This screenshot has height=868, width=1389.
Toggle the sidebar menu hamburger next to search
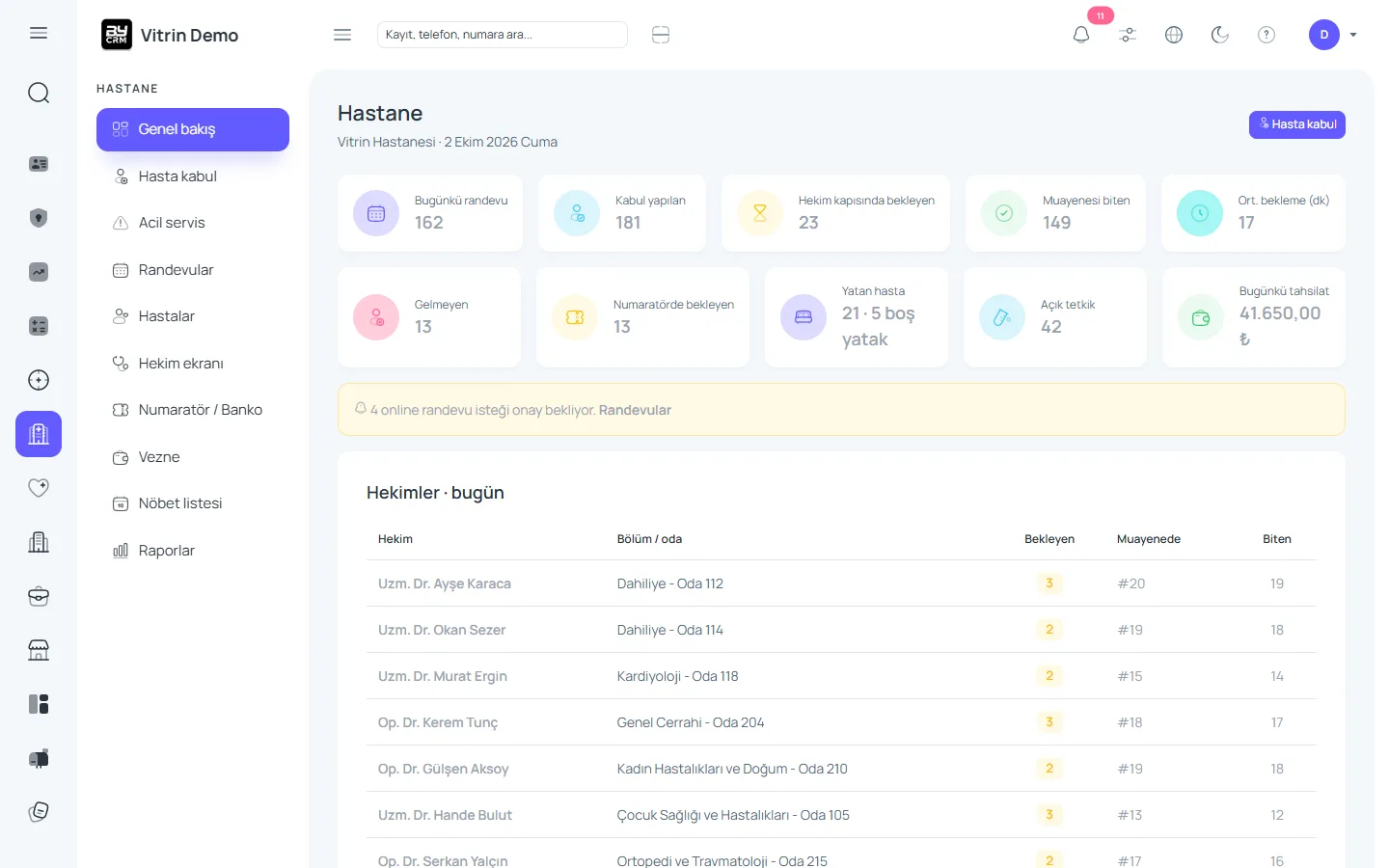tap(342, 35)
